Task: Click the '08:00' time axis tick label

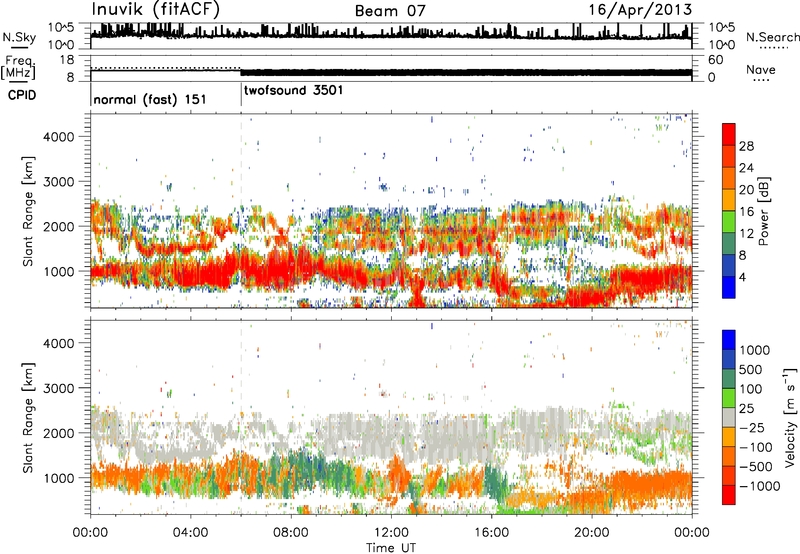Action: coord(291,532)
